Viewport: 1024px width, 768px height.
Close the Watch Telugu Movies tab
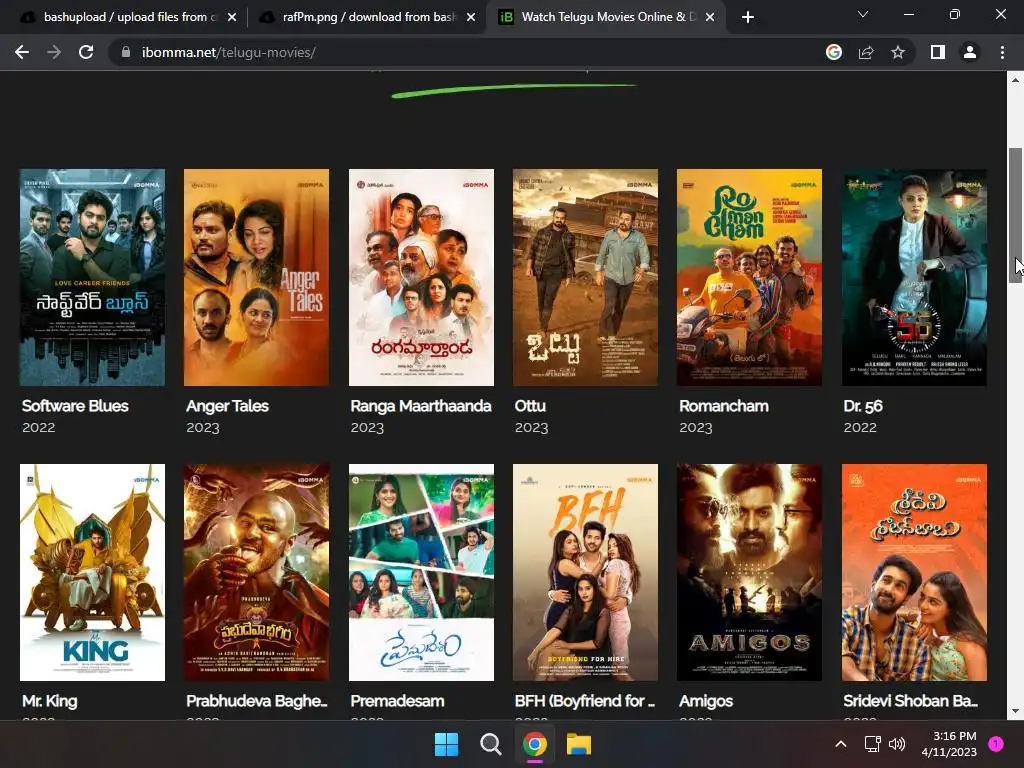(x=710, y=17)
